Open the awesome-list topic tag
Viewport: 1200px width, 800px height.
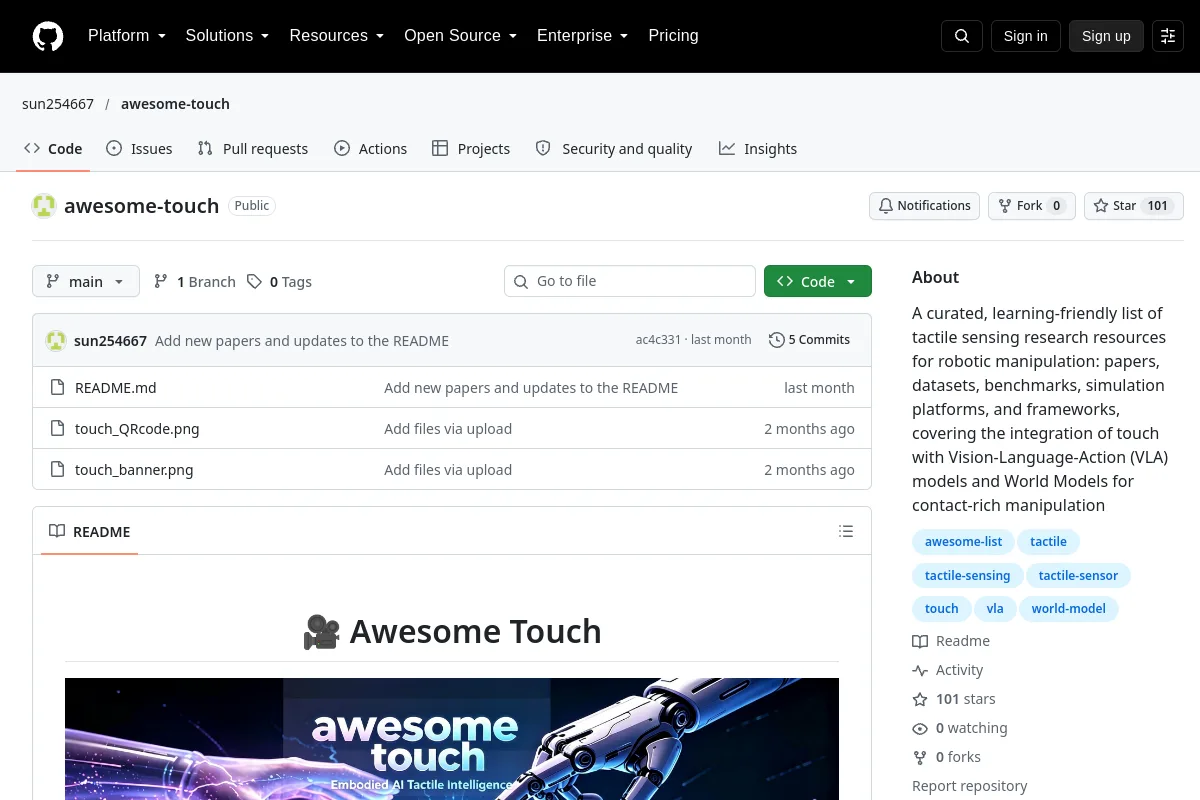[963, 542]
